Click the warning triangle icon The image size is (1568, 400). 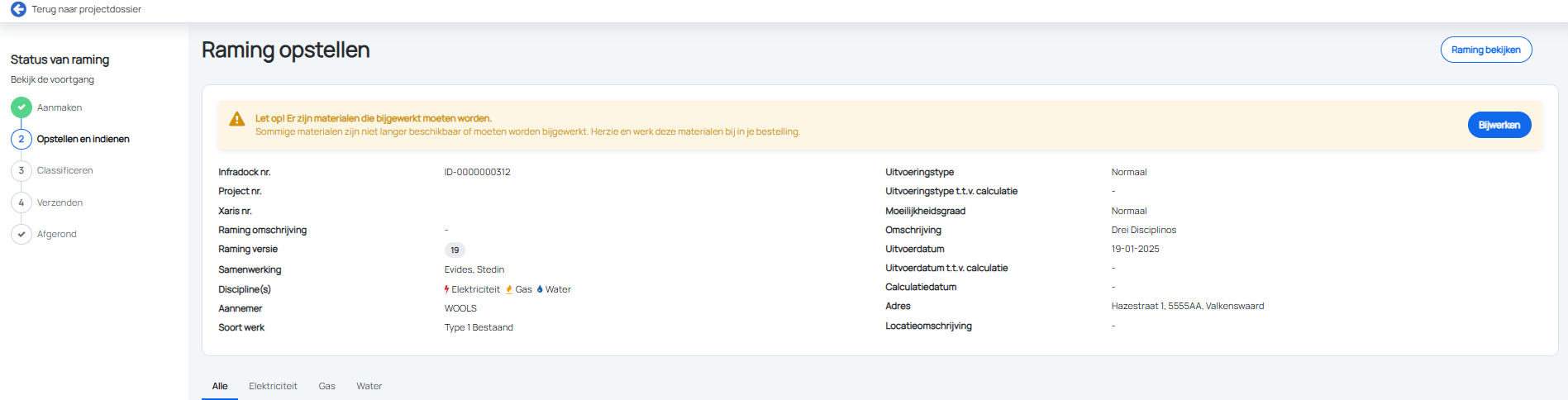tap(236, 119)
